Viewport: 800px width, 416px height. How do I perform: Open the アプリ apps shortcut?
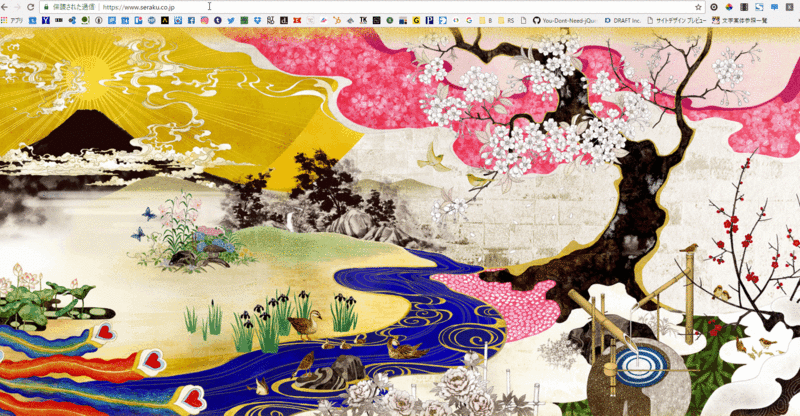[x=12, y=20]
